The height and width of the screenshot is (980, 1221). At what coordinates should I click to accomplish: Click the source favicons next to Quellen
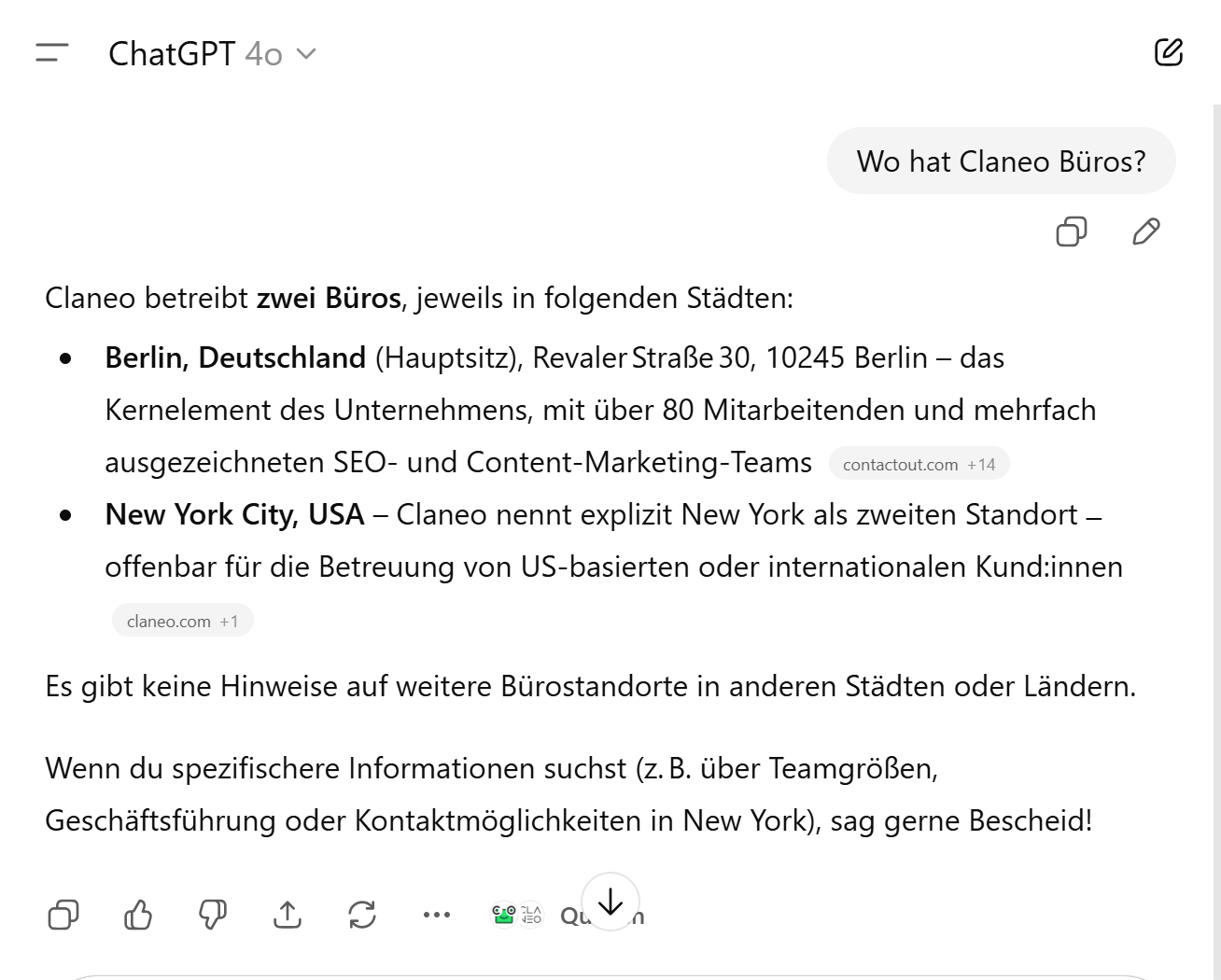coord(516,915)
